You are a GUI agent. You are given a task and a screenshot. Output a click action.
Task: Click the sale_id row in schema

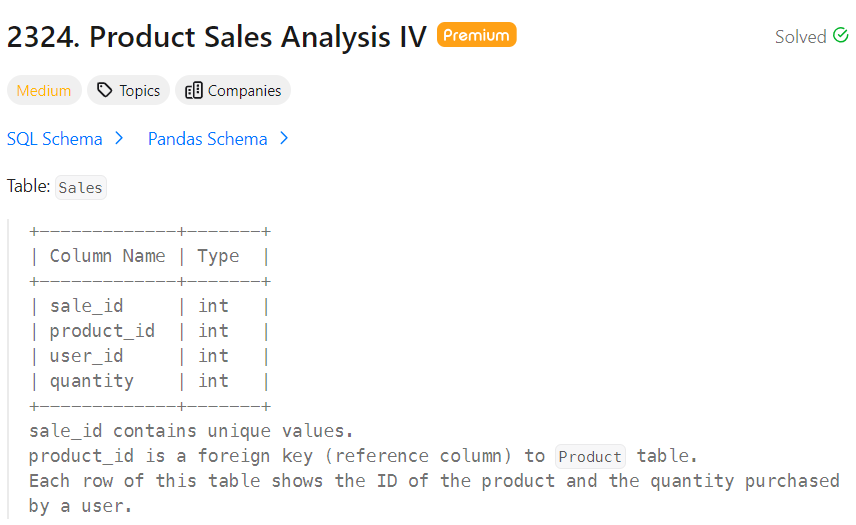pyautogui.click(x=86, y=306)
